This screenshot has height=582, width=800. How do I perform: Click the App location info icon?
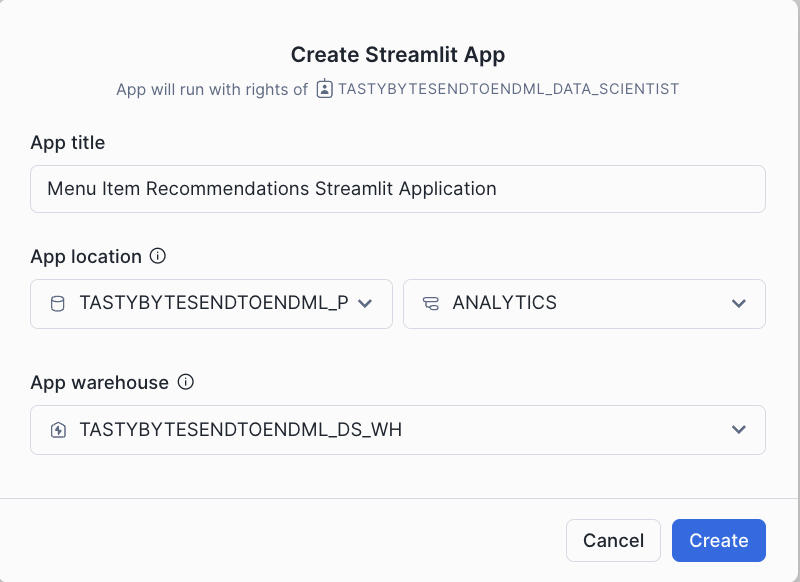click(x=157, y=256)
